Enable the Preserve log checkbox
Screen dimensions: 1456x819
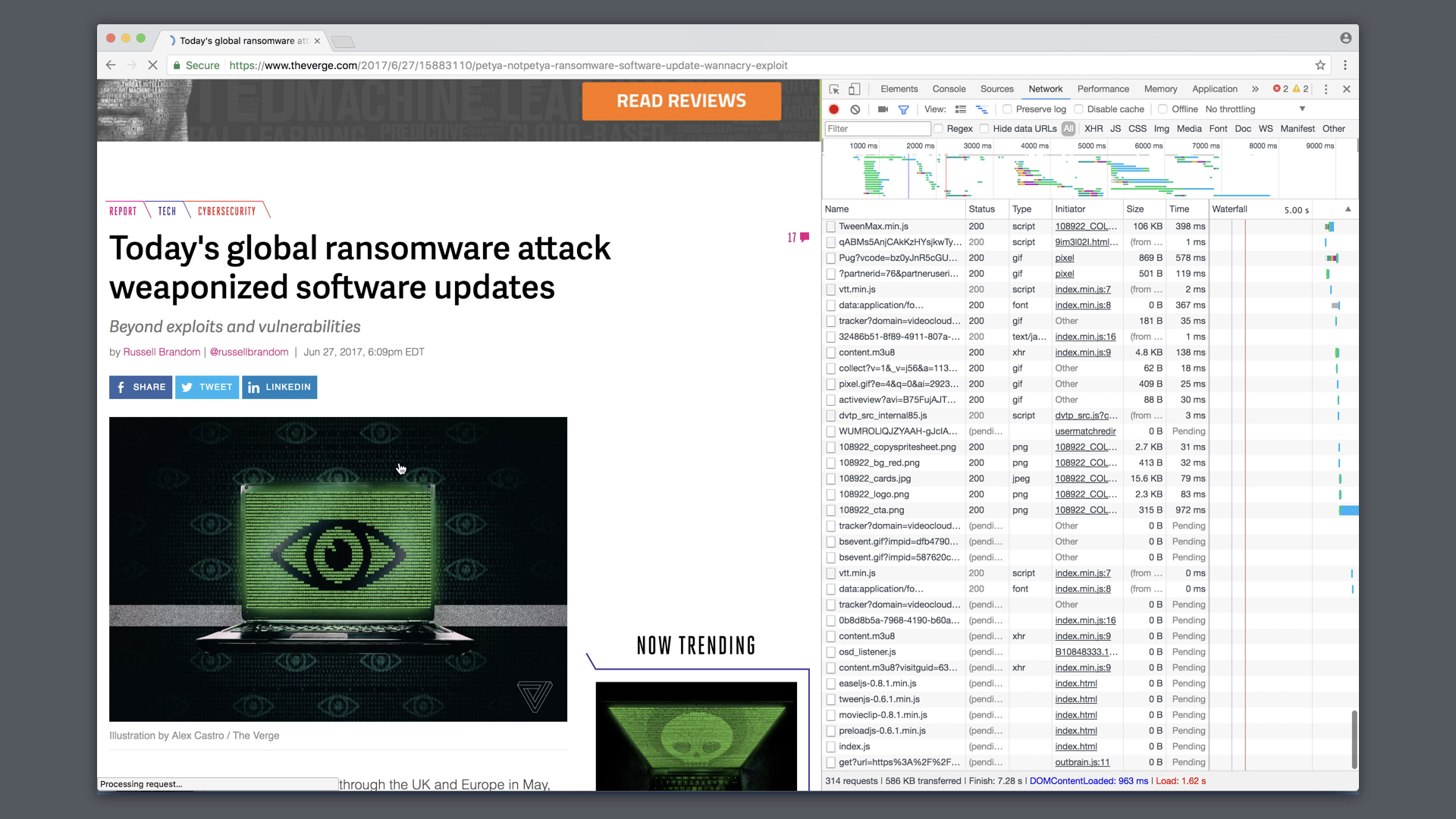(1008, 109)
